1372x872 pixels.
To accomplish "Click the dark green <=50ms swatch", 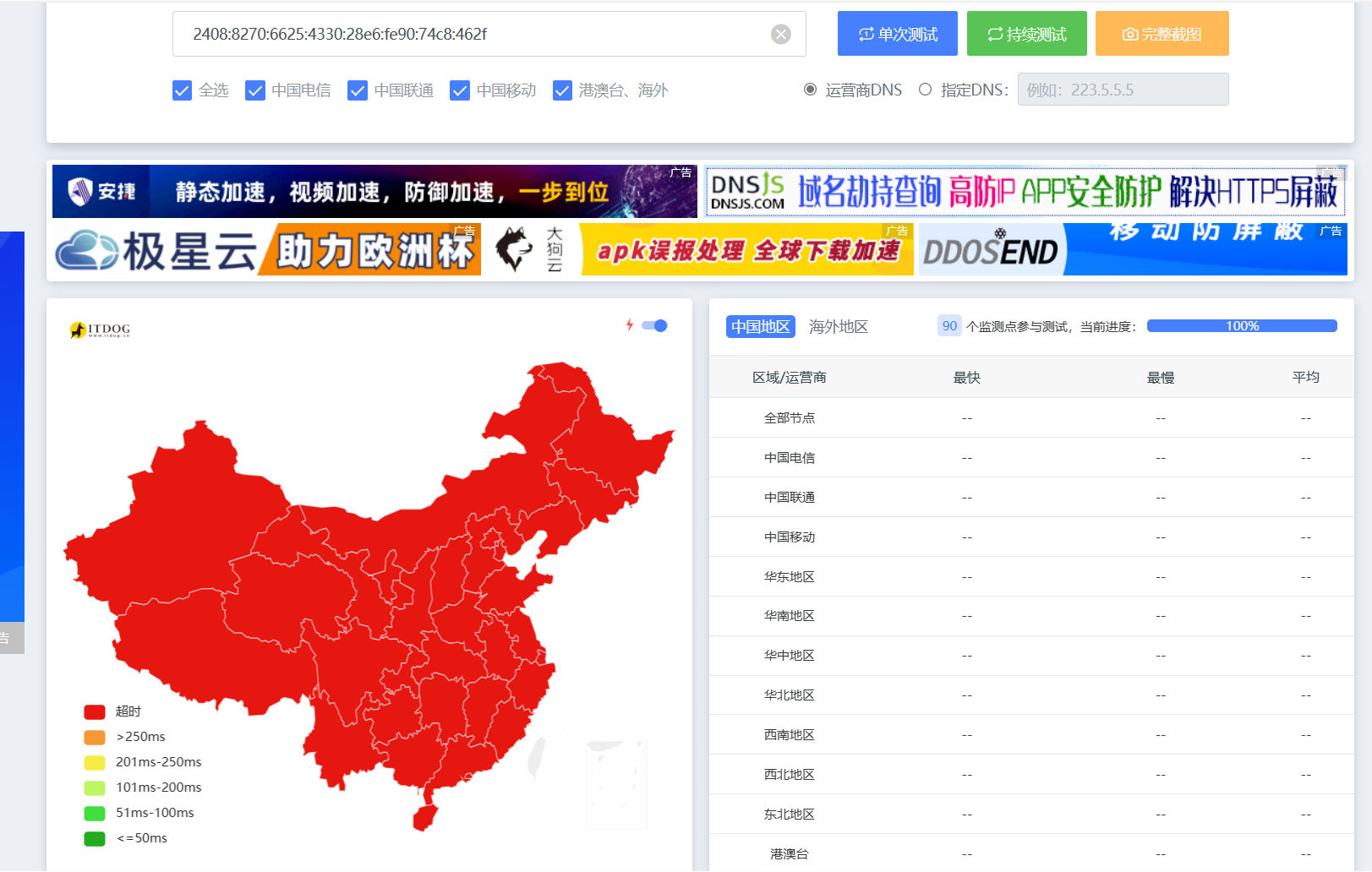I will pyautogui.click(x=95, y=838).
